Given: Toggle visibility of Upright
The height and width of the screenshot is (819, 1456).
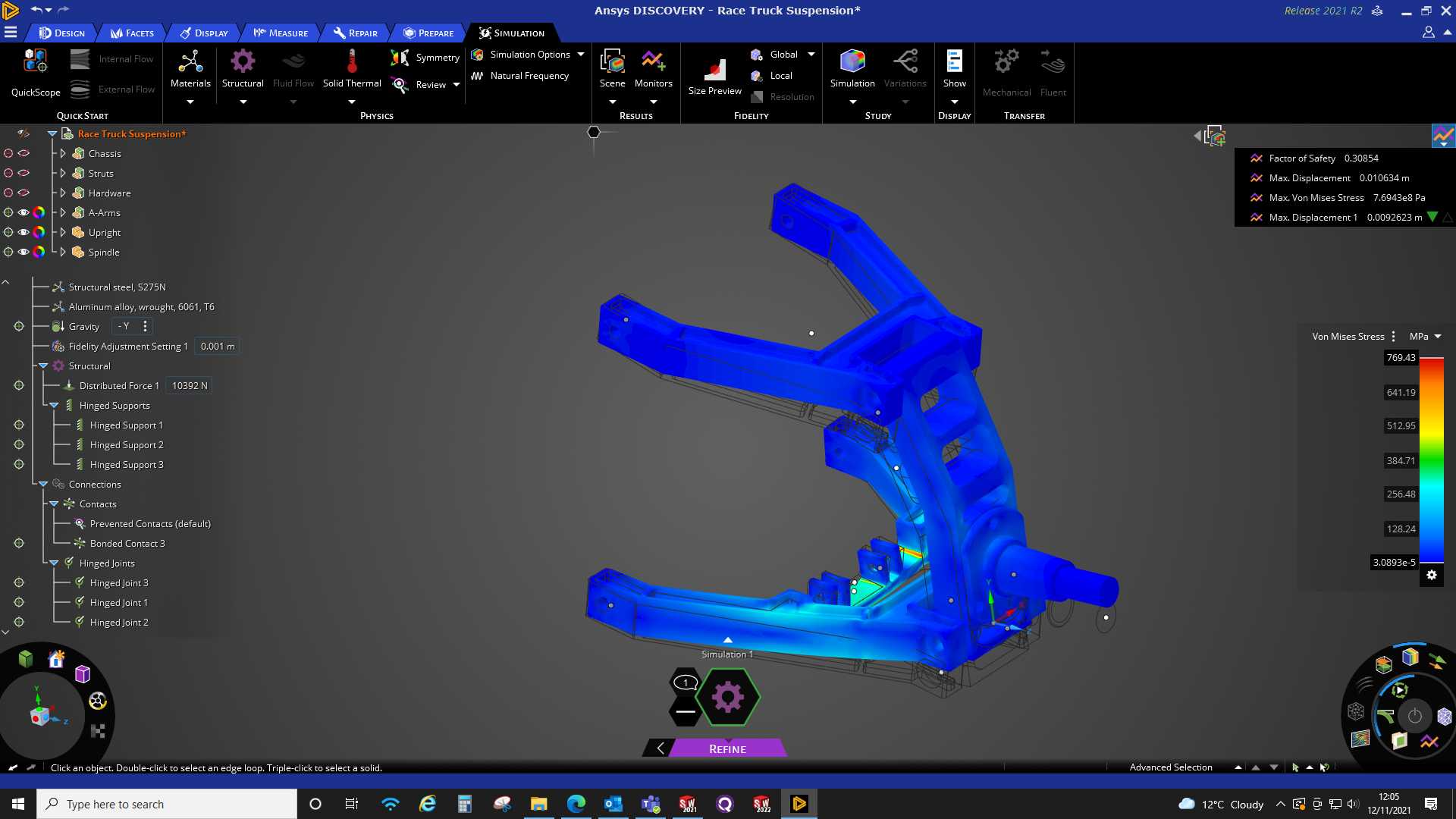Looking at the screenshot, I should point(24,232).
